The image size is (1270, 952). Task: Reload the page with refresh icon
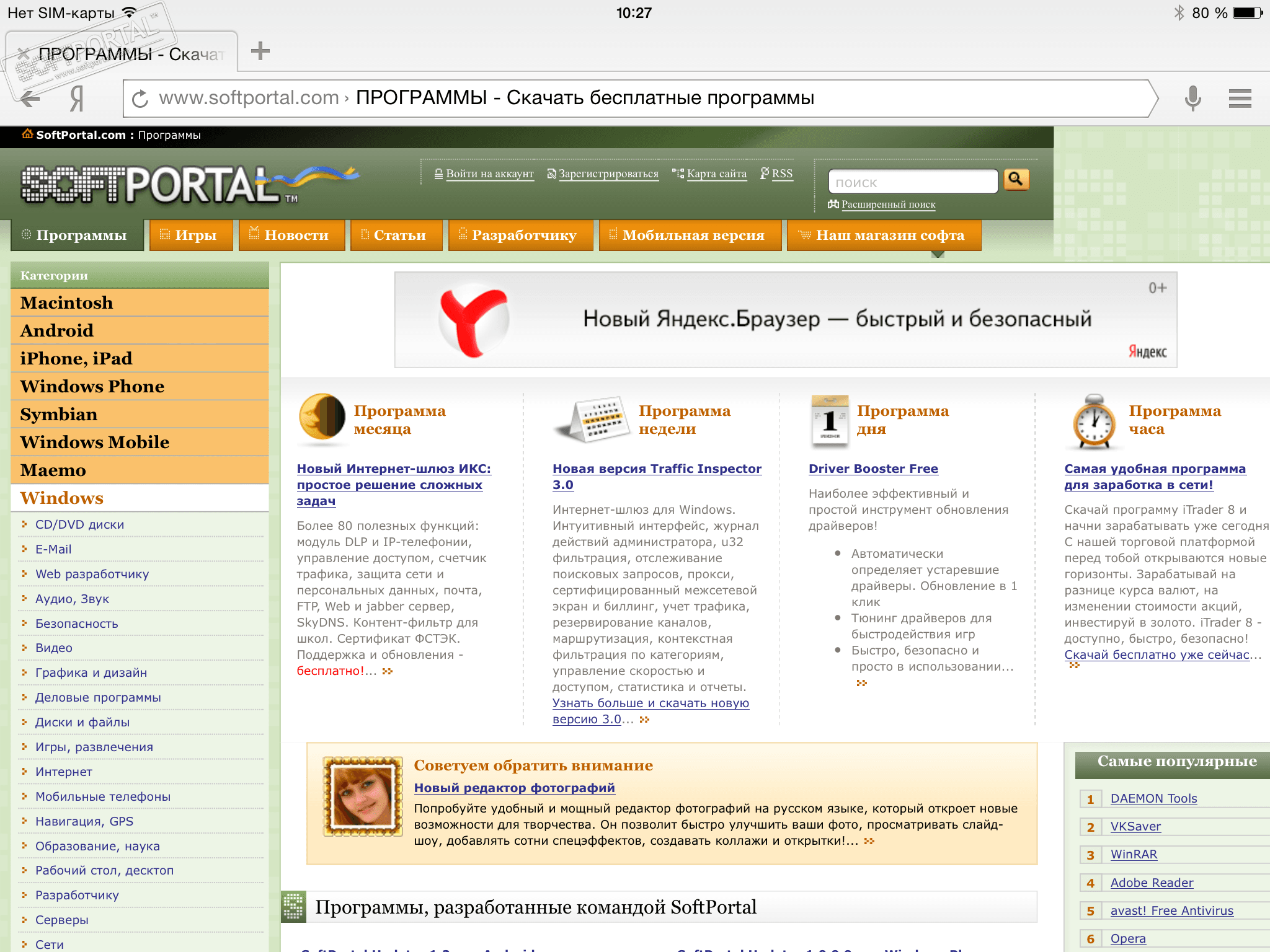[141, 99]
